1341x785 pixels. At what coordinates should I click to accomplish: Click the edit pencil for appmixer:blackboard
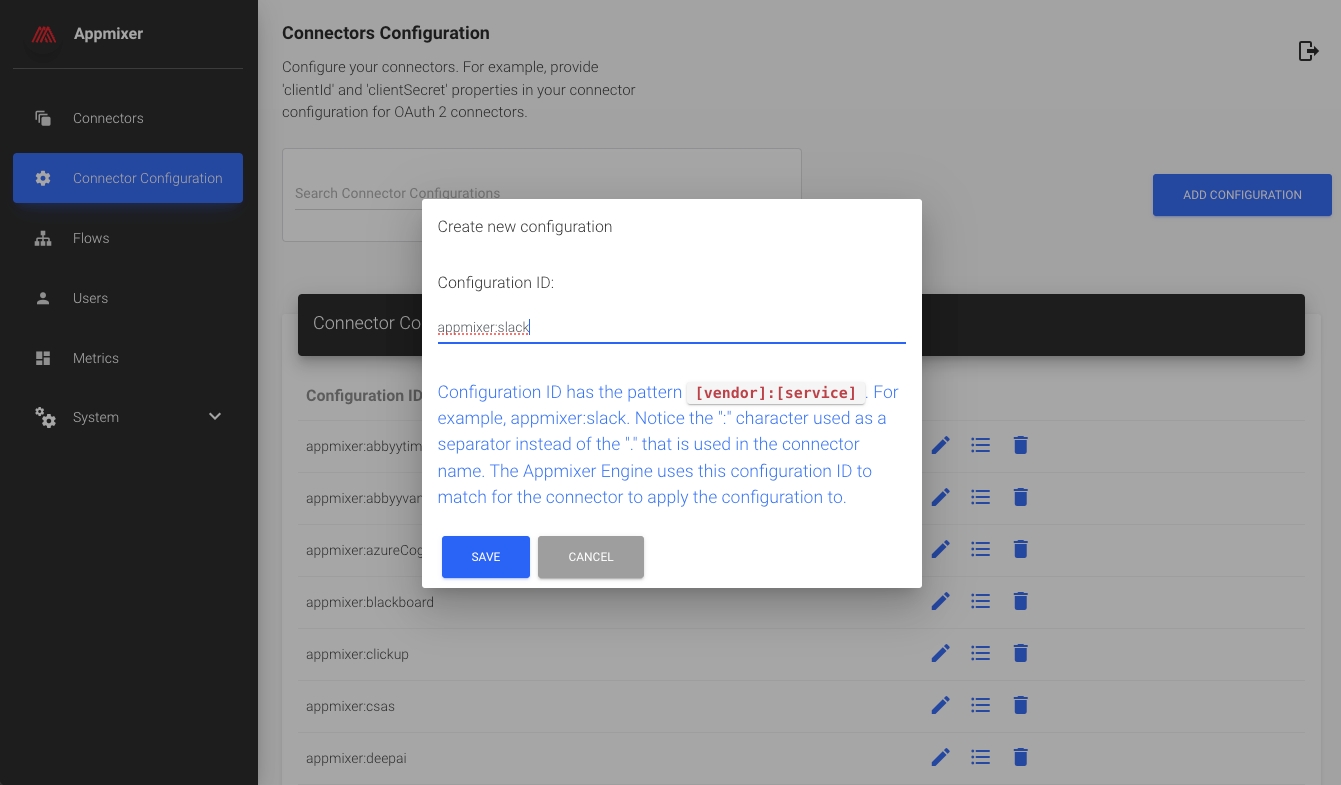[940, 601]
